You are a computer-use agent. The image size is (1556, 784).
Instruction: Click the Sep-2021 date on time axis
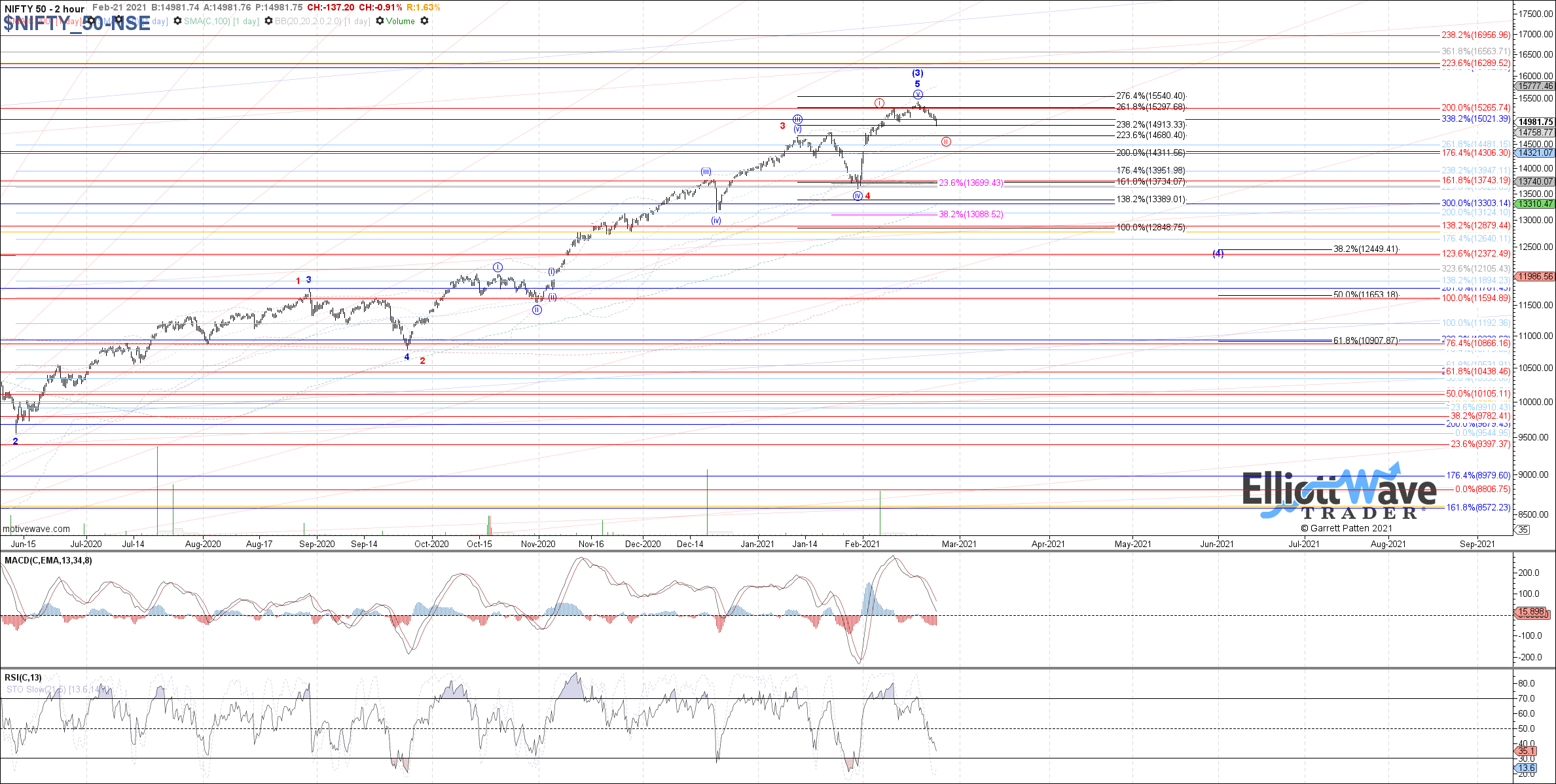(x=1477, y=544)
